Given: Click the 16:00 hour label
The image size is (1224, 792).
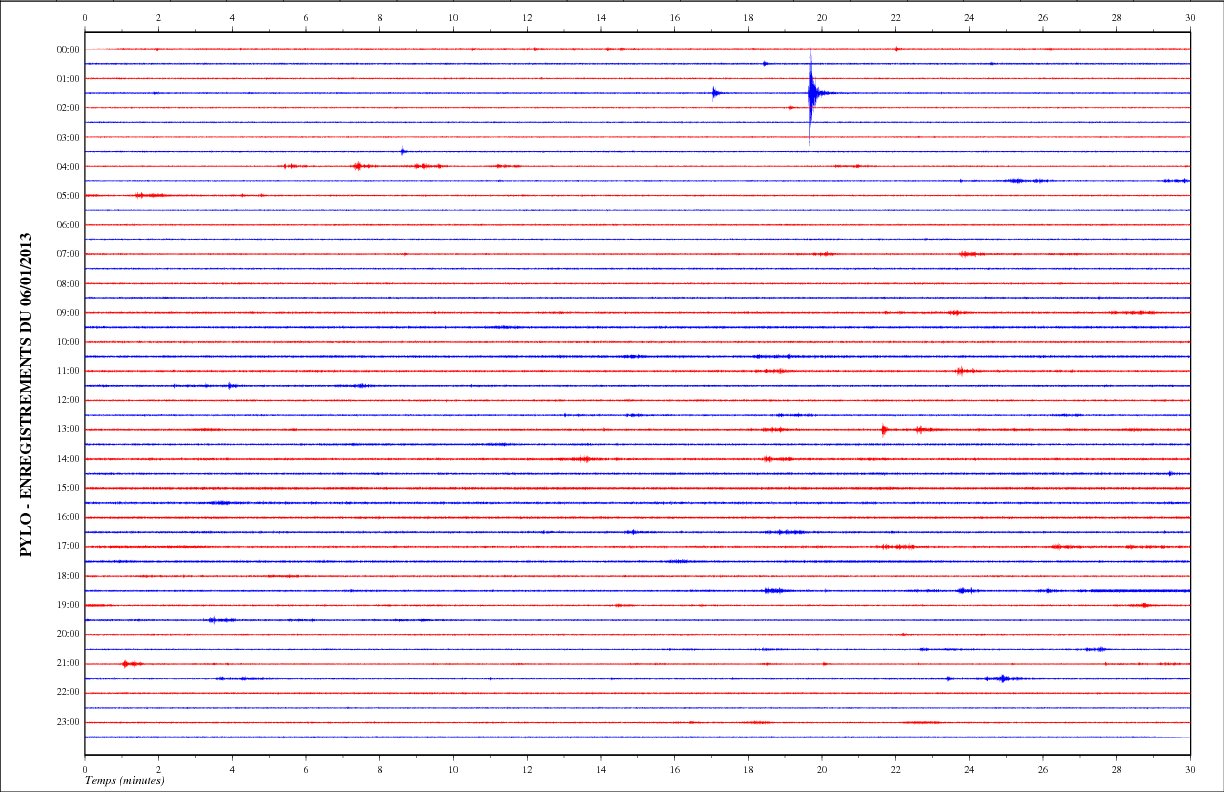Looking at the screenshot, I should point(69,517).
